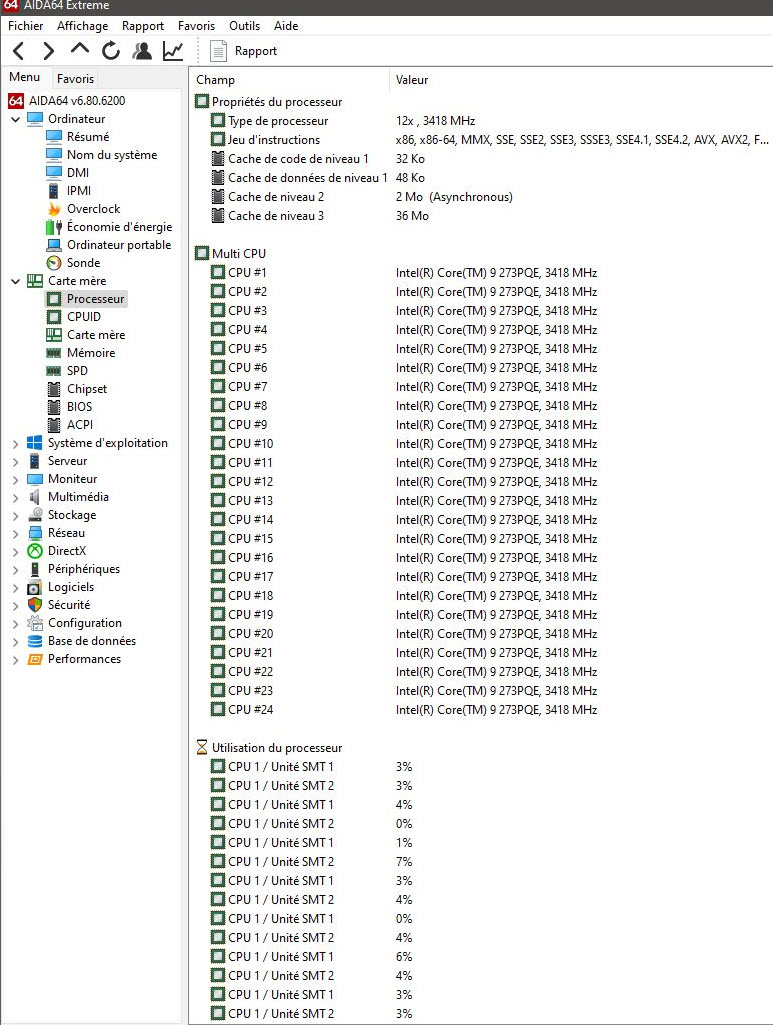The image size is (773, 1025).
Task: Expand the DirectX tree node
Action: pyautogui.click(x=16, y=551)
